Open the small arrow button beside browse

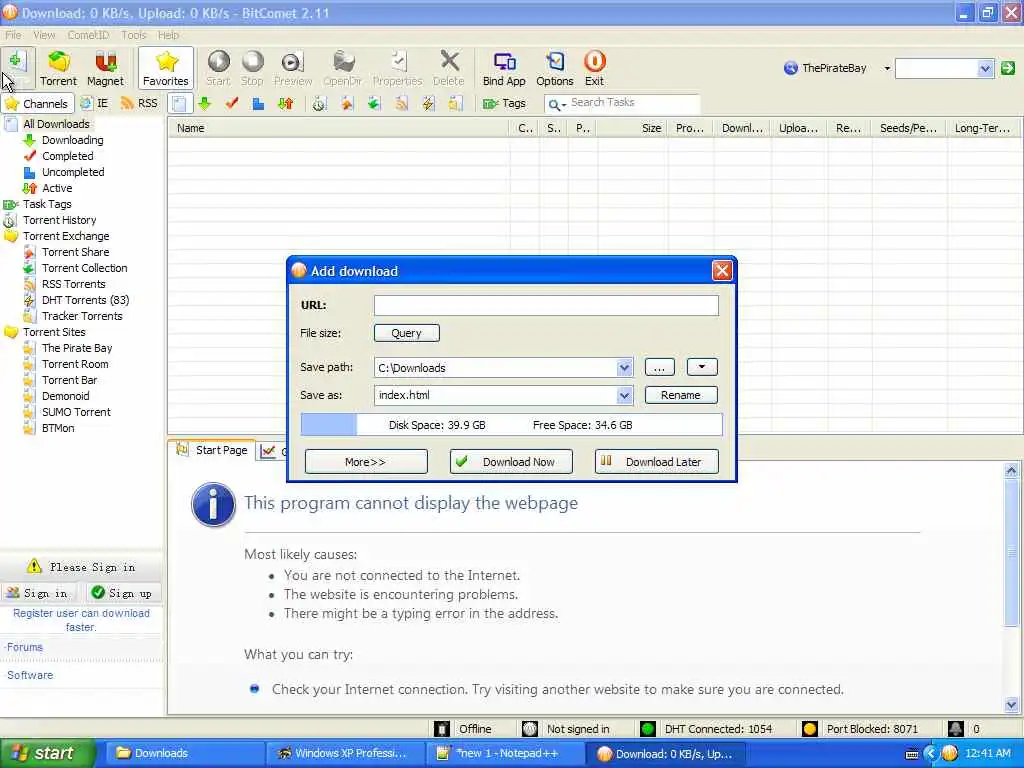[702, 367]
